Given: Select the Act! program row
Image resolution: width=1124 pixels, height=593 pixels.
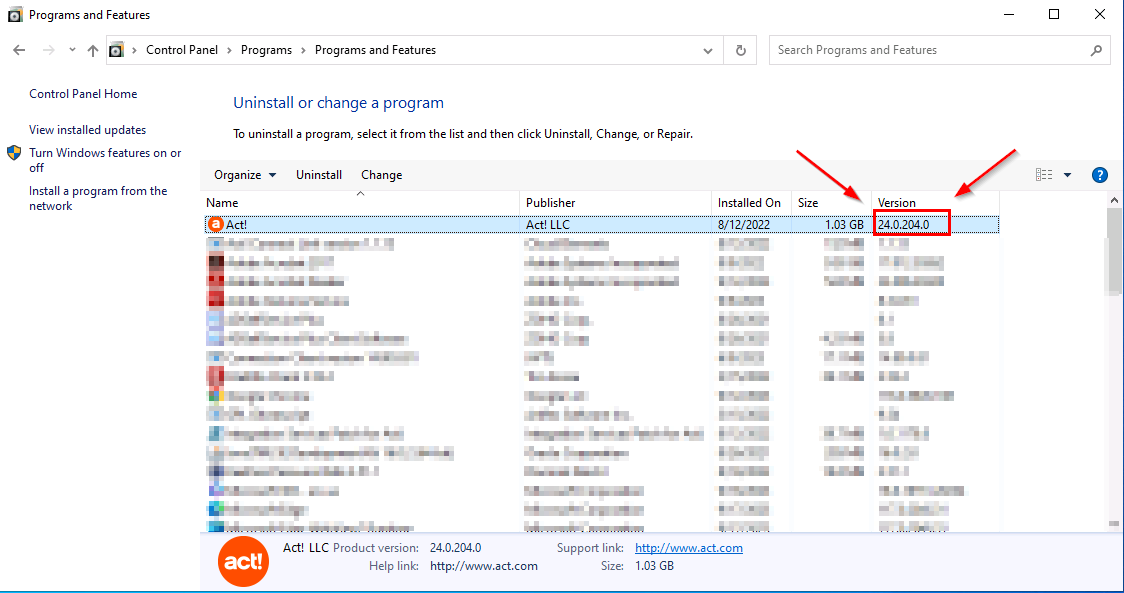Looking at the screenshot, I should (602, 224).
